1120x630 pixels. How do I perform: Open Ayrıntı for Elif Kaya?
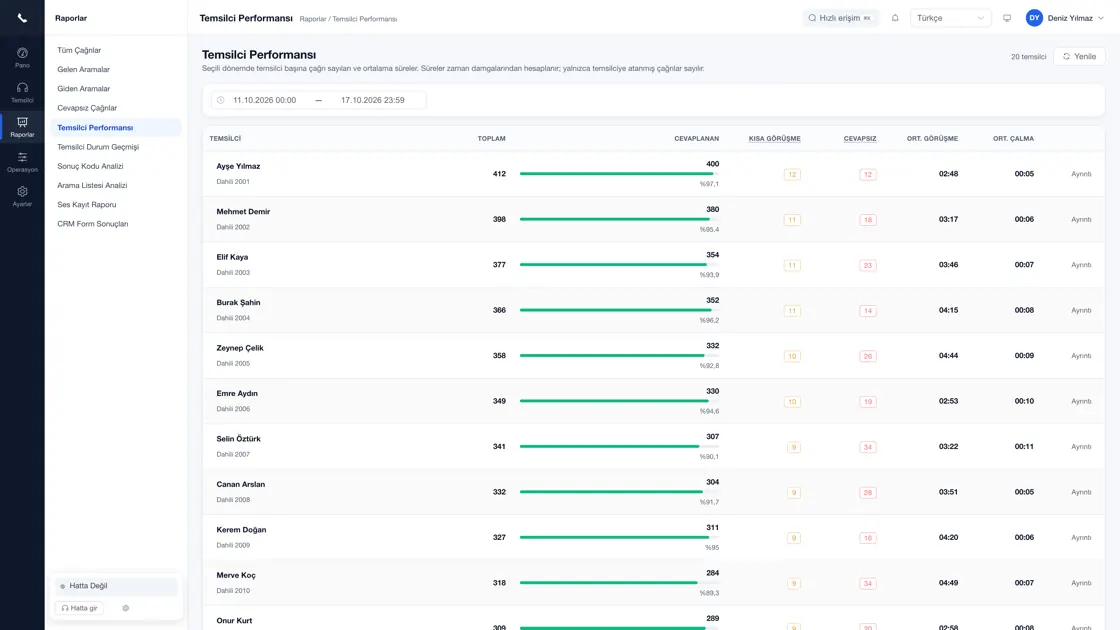coord(1081,265)
